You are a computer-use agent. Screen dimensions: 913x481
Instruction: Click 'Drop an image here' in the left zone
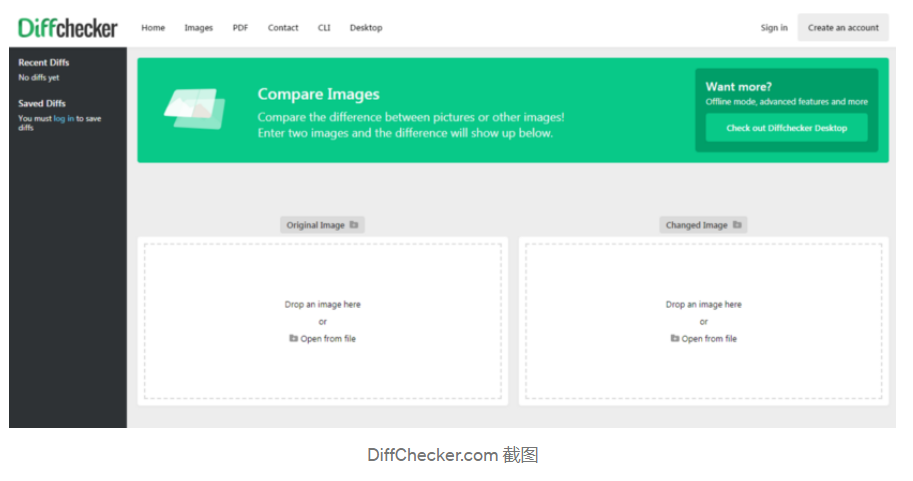[x=323, y=304]
